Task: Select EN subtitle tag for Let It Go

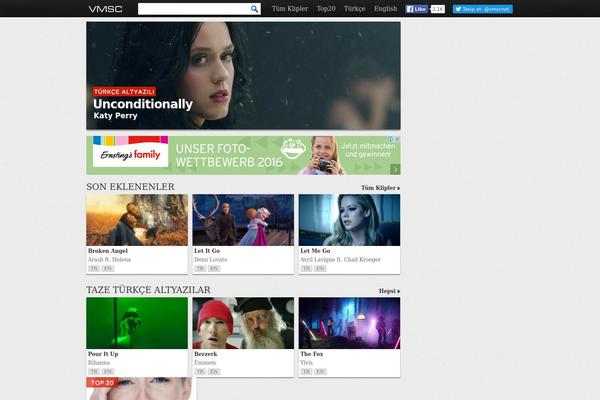Action: (214, 268)
